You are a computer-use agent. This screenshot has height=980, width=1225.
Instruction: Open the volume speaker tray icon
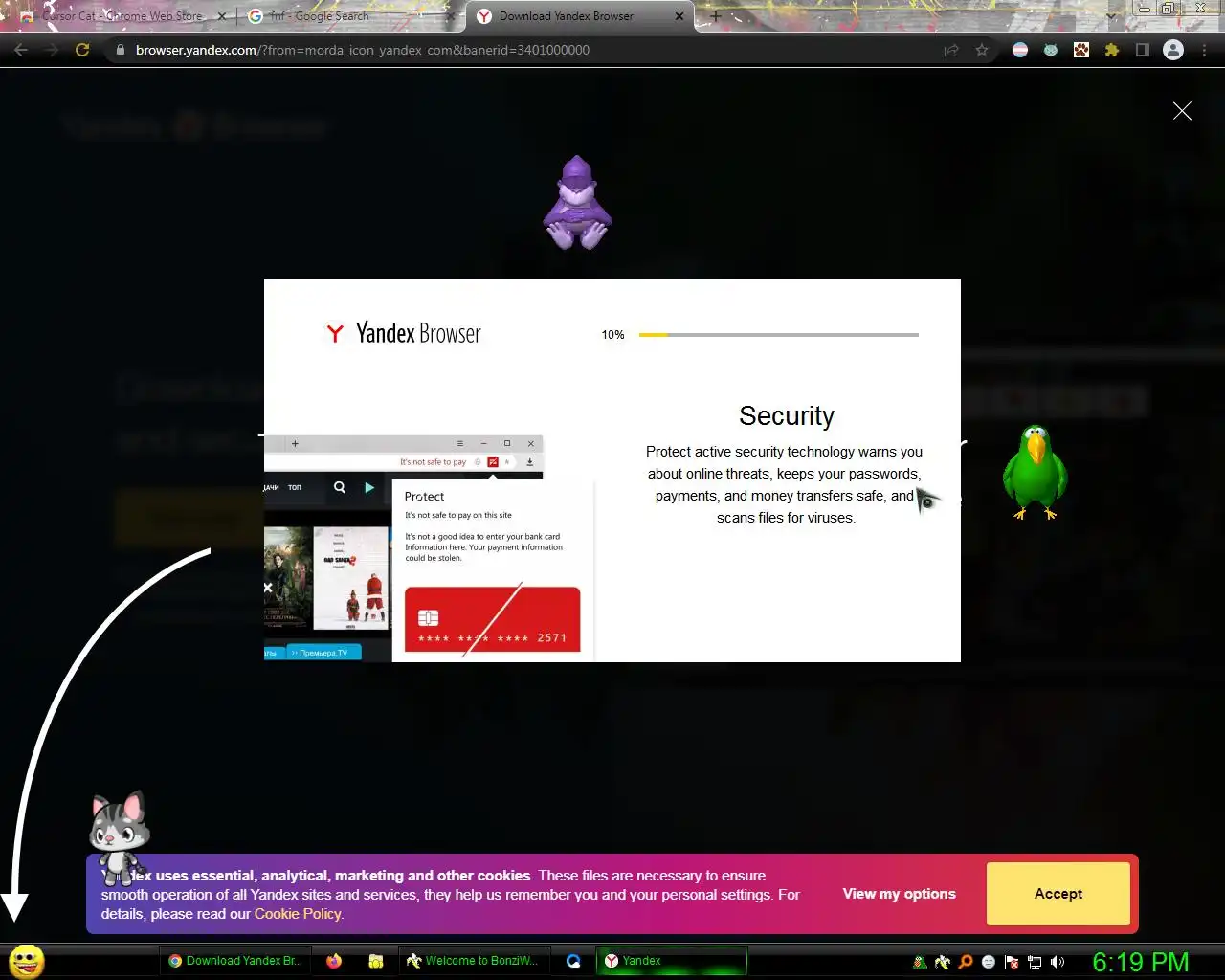(1058, 962)
